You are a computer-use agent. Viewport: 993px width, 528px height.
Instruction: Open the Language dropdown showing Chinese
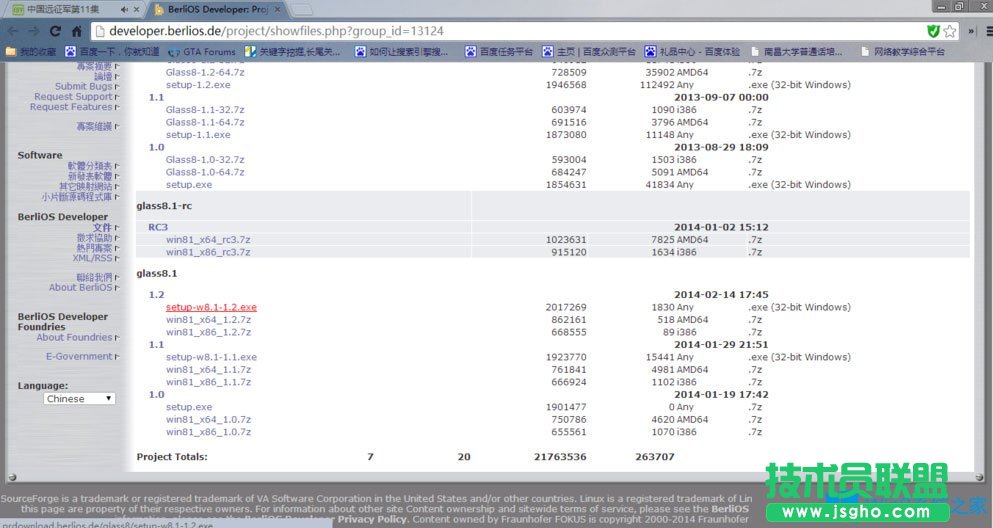79,398
